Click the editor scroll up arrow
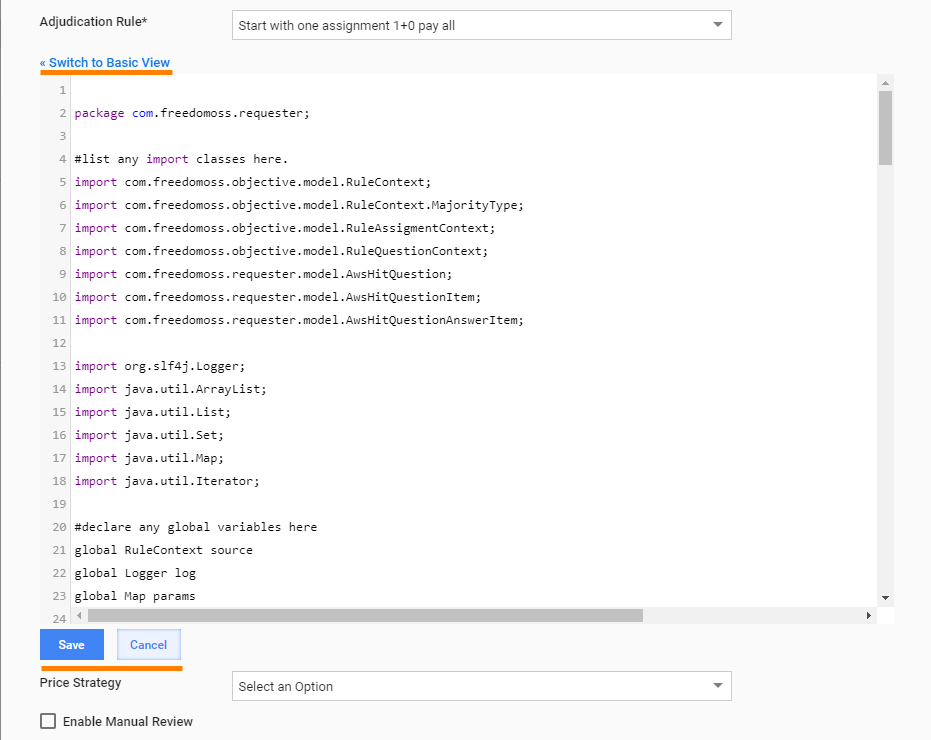Screen dimensions: 931x740 (x=885, y=83)
